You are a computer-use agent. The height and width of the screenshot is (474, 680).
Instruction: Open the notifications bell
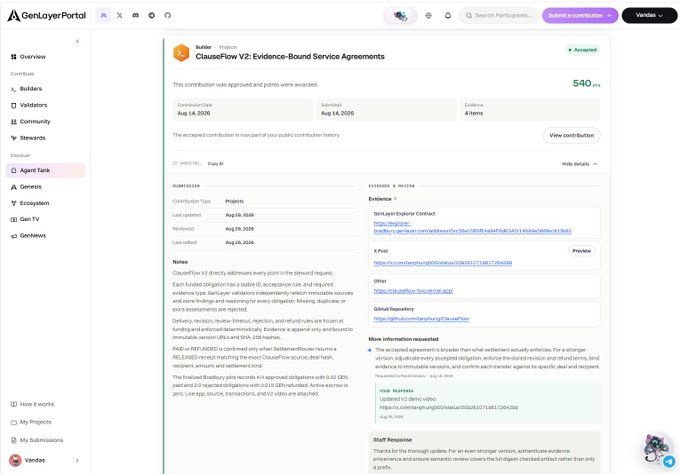point(448,16)
